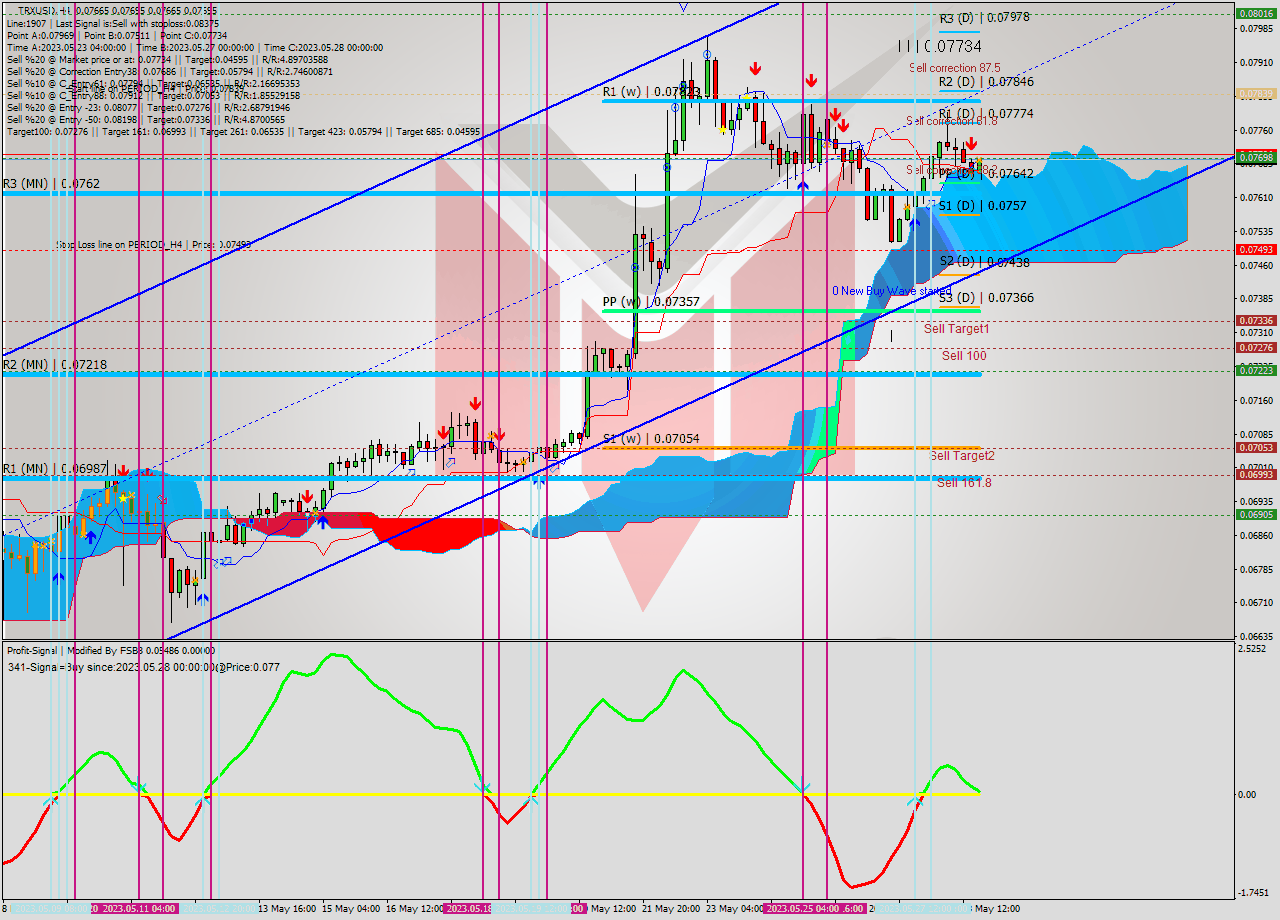The image size is (1280, 920).
Task: Select the red 0.07276 price tag
Action: [x=1255, y=348]
